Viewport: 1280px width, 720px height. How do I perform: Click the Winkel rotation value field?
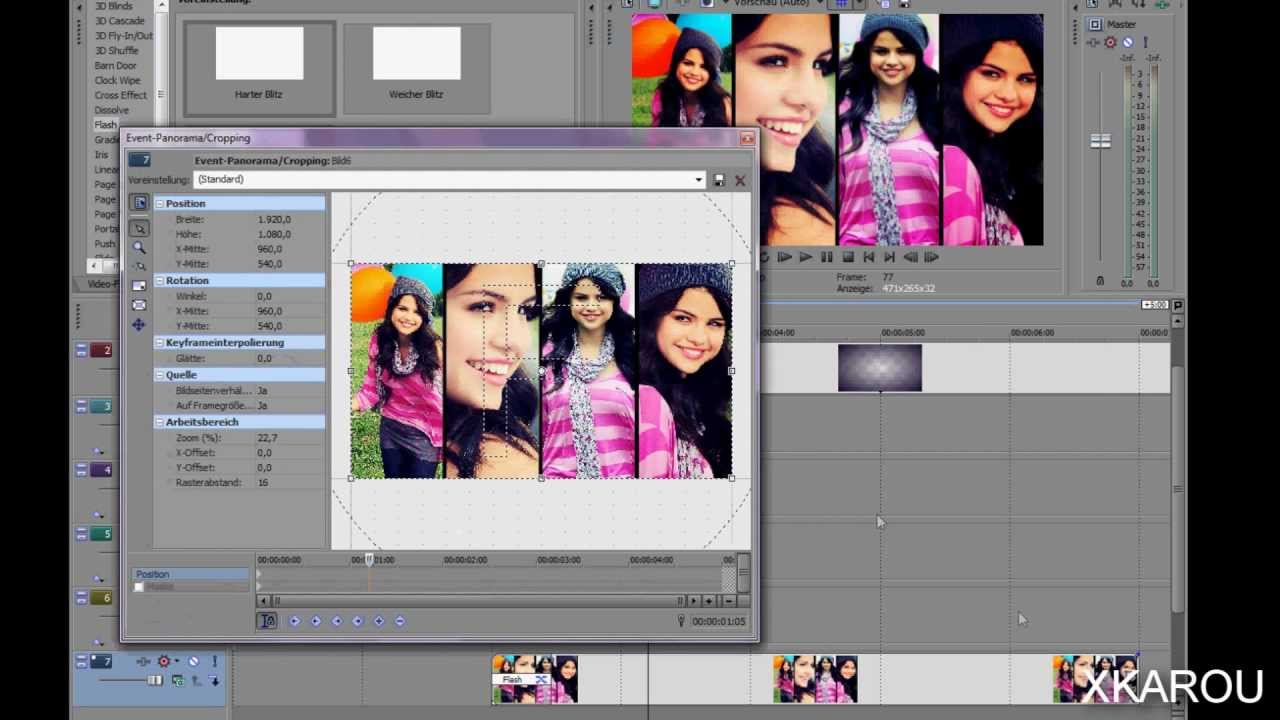(x=289, y=296)
